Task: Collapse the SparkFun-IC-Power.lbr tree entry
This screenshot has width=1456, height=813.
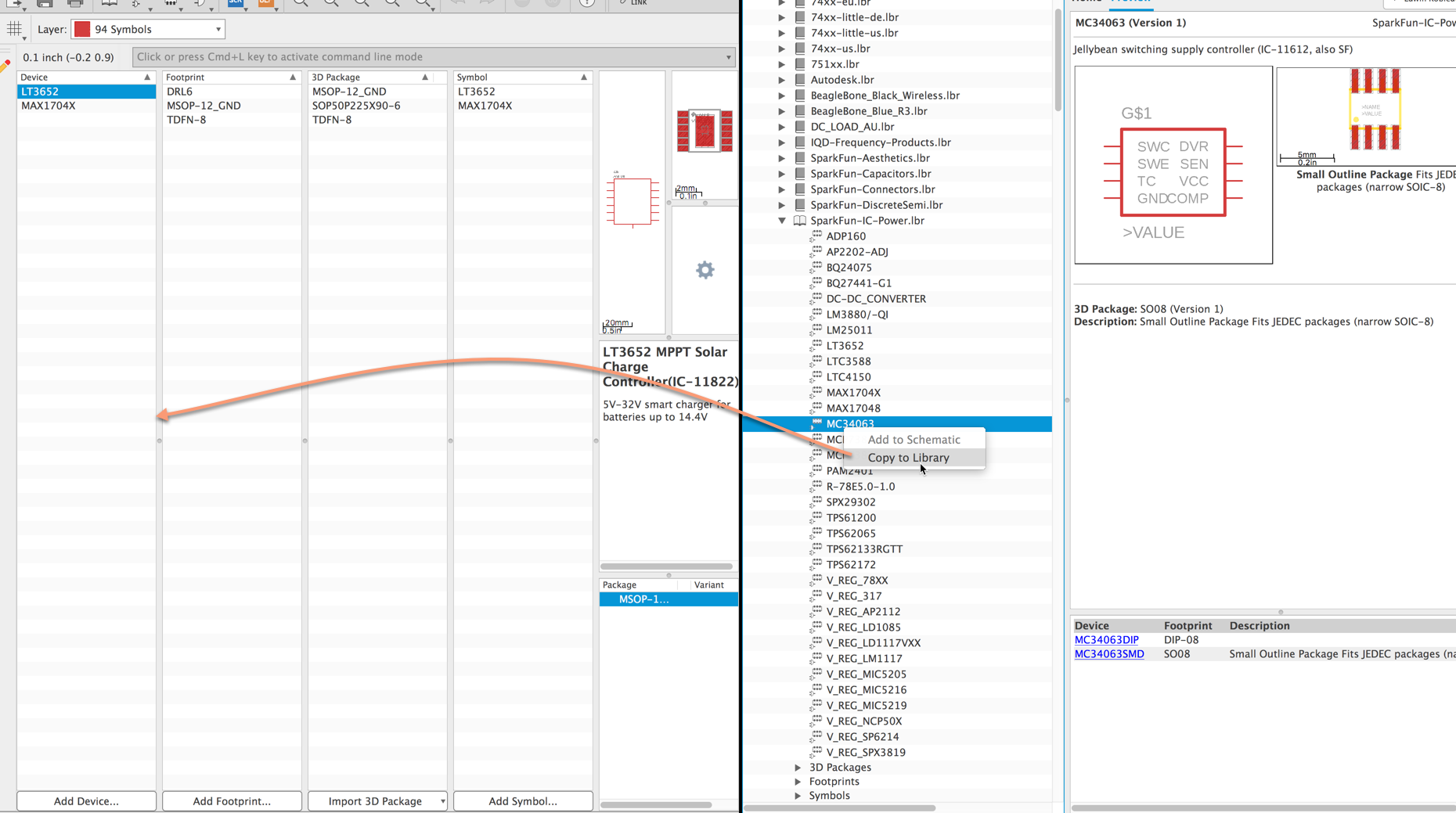Action: click(781, 220)
